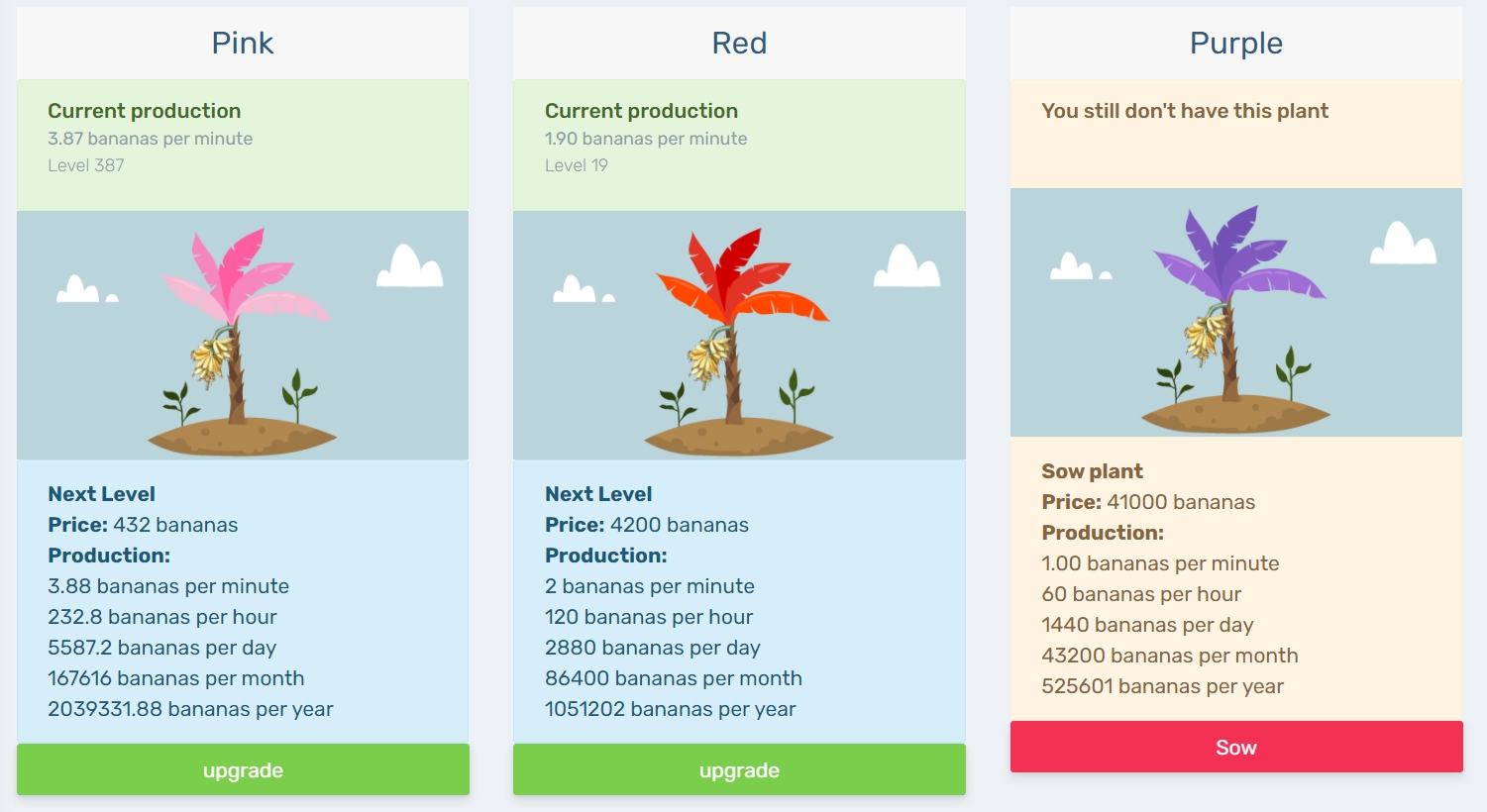Screen dimensions: 1487x812
Task: Select the Red card title
Action: (739, 44)
